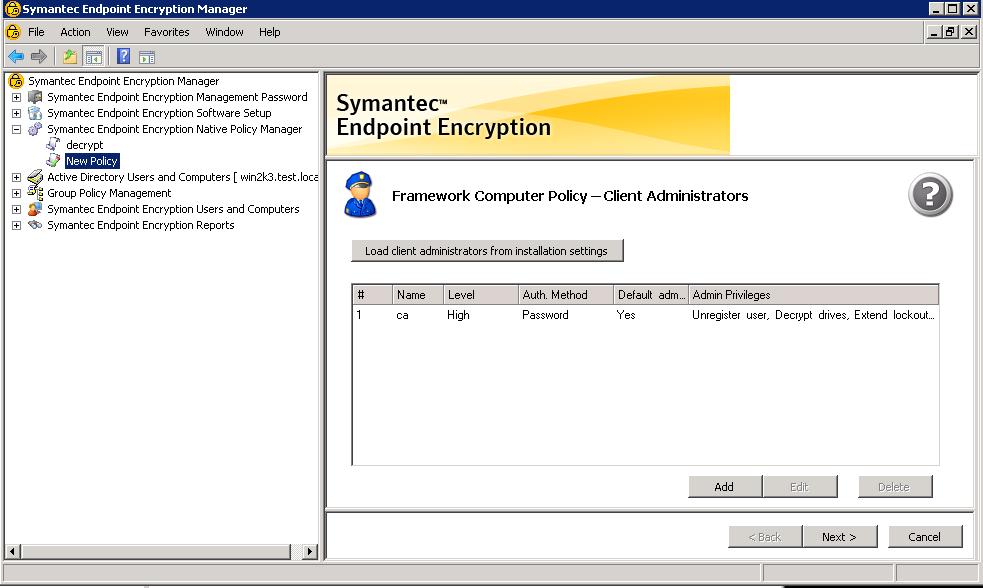Click the tree pane right scroll arrow
This screenshot has height=588, width=983.
309,552
